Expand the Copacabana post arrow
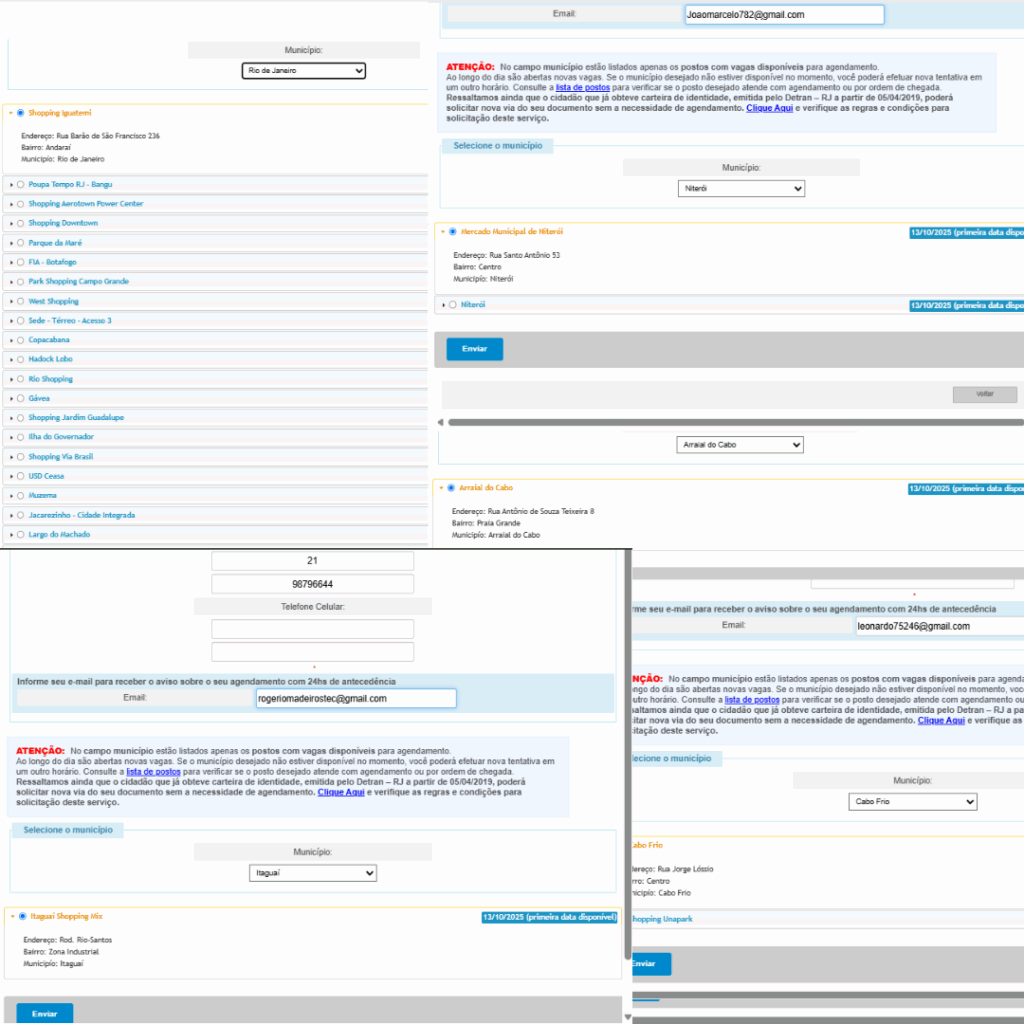The width and height of the screenshot is (1024, 1024). (10, 340)
